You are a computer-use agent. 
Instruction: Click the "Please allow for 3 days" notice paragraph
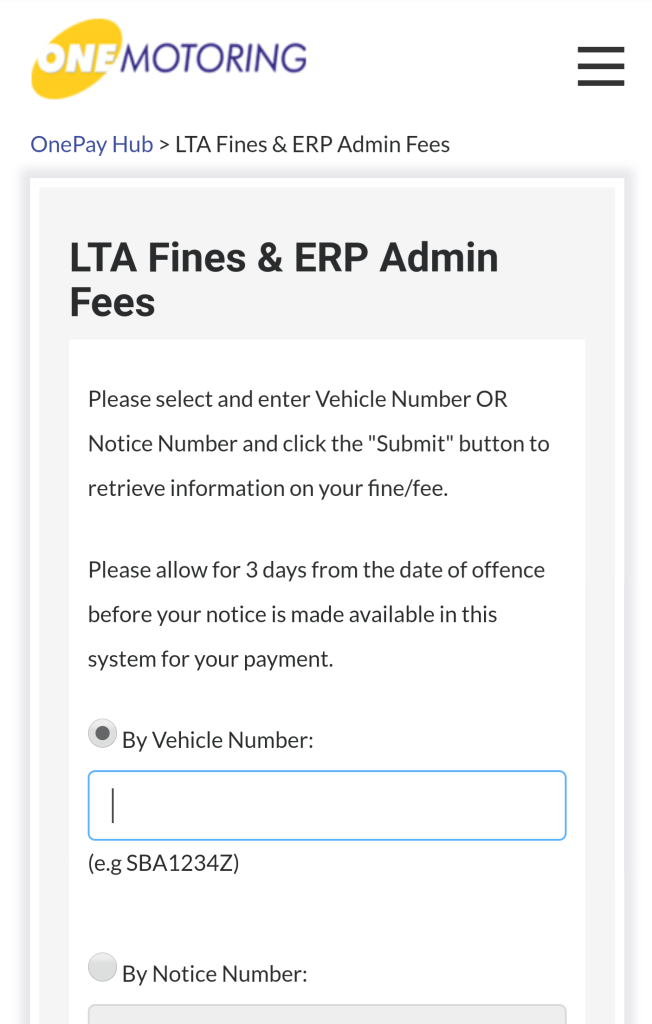pyautogui.click(x=316, y=570)
